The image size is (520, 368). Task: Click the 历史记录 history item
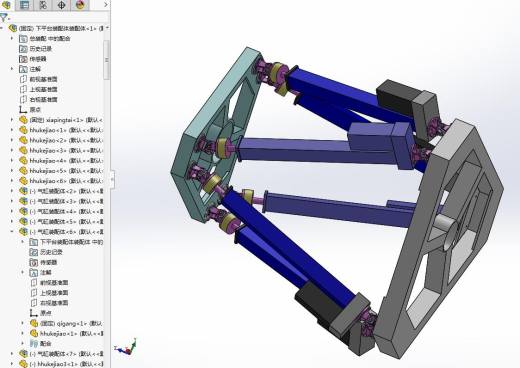point(41,49)
